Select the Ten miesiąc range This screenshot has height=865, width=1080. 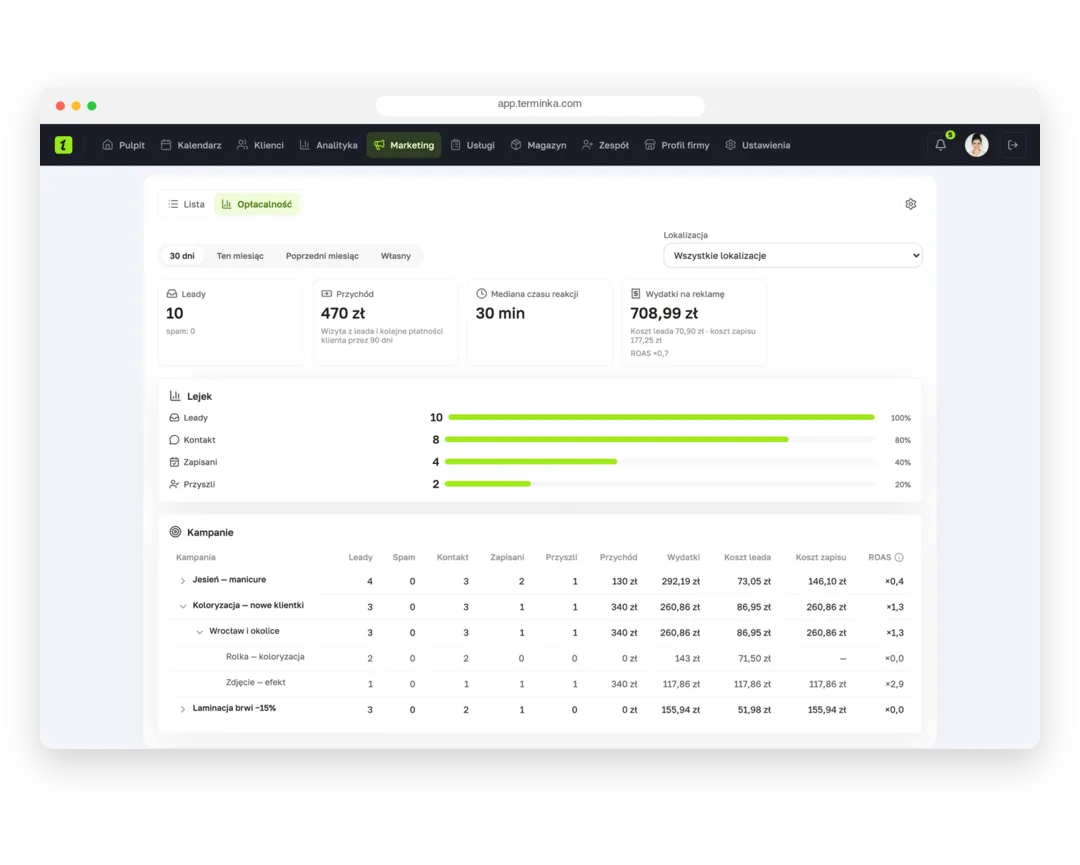(240, 256)
